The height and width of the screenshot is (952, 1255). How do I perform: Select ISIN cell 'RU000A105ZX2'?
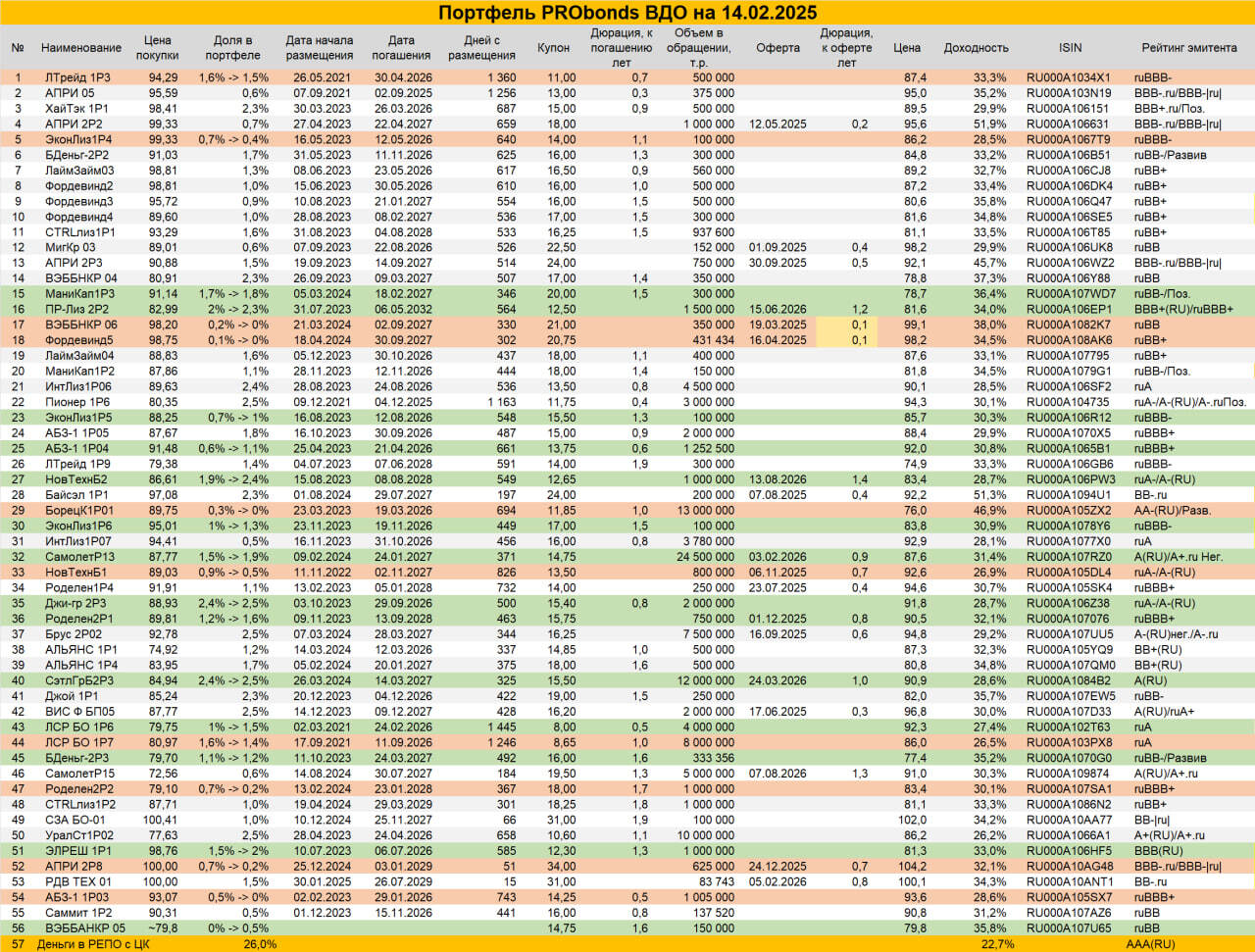coord(1069,511)
